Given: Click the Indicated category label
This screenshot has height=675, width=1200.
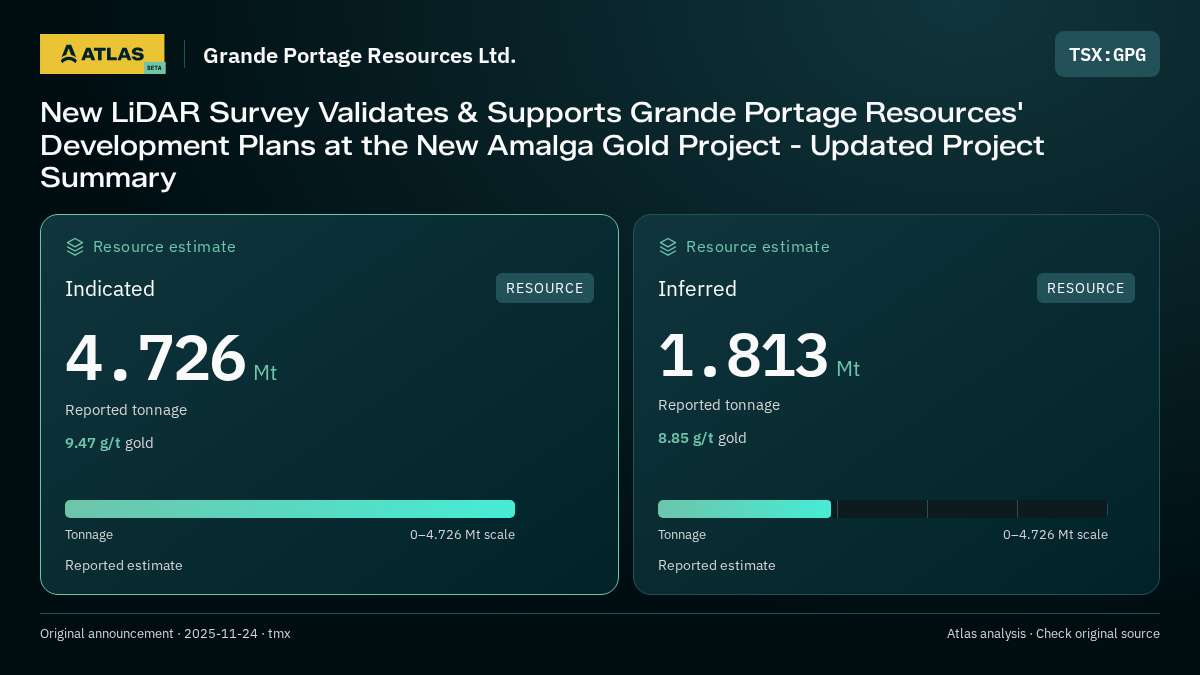Looking at the screenshot, I should [x=110, y=289].
